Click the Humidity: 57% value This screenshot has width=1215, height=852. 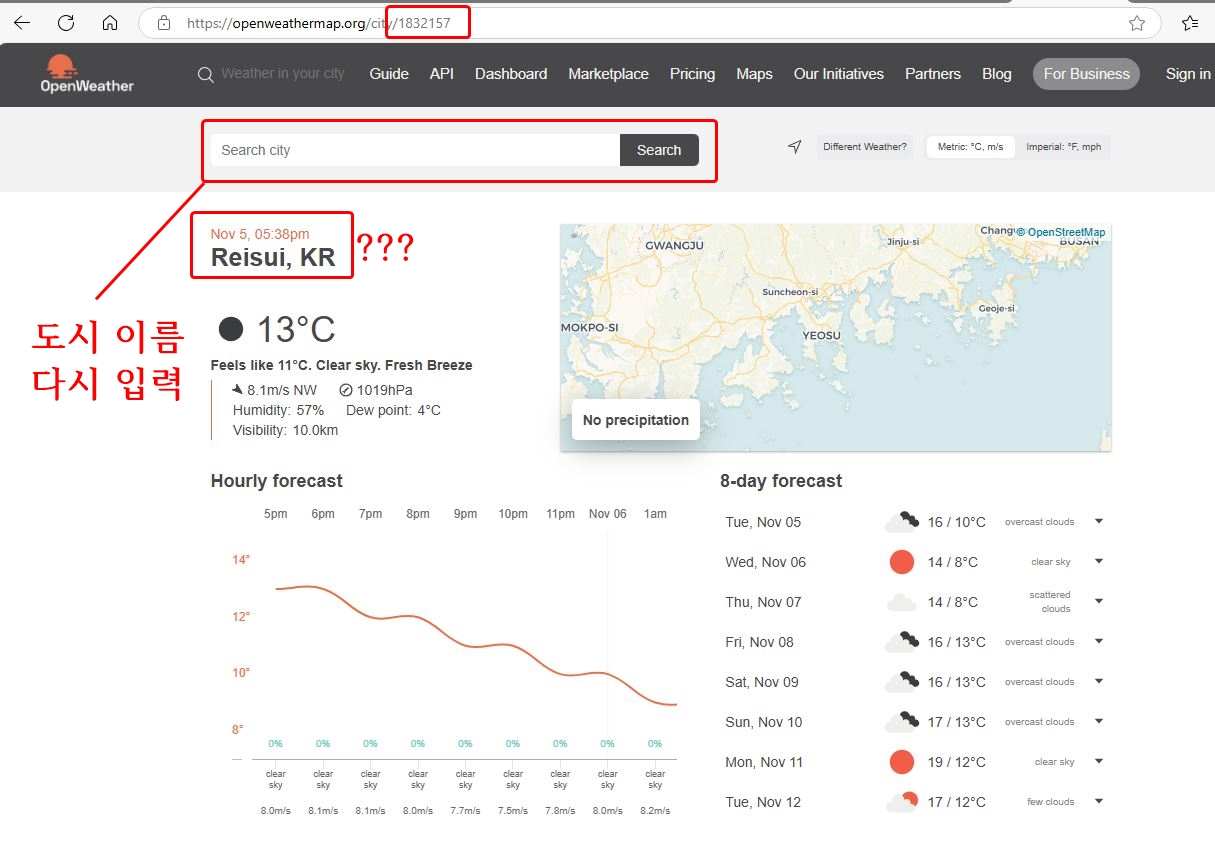coord(279,410)
